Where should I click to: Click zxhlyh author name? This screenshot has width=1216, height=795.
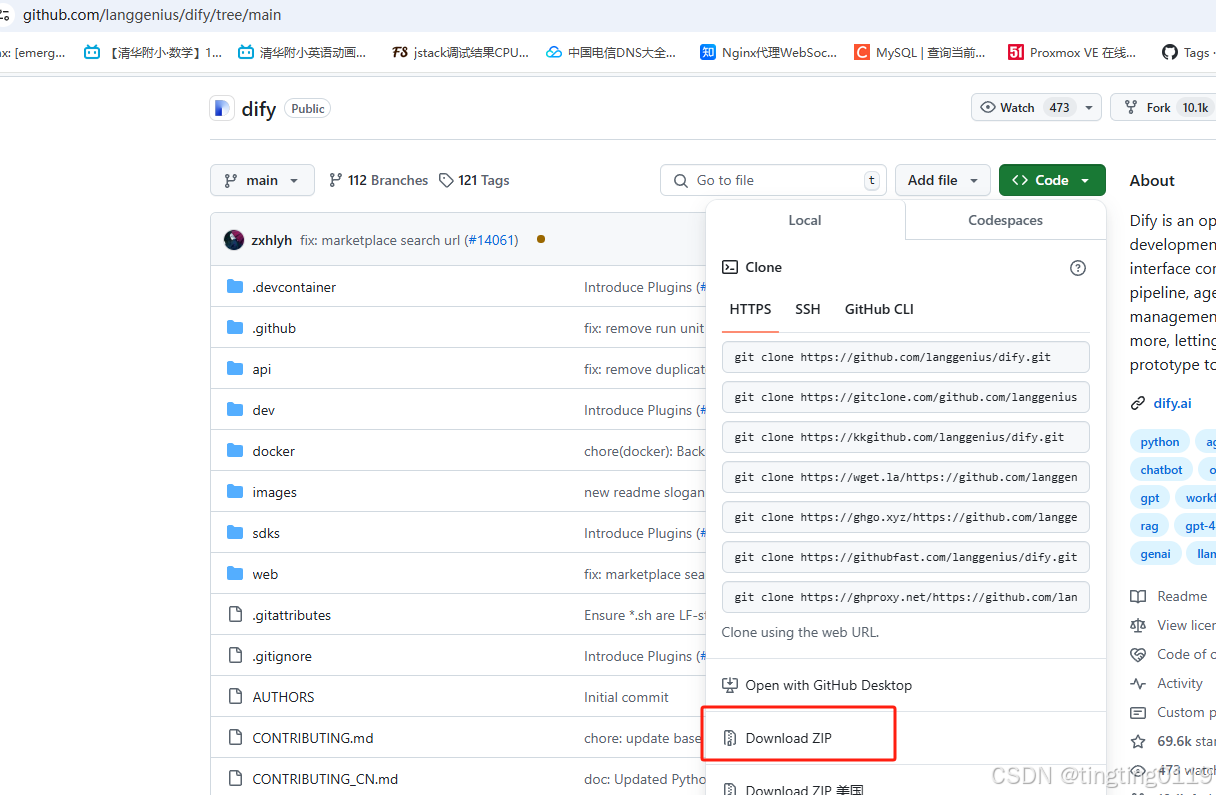(272, 240)
